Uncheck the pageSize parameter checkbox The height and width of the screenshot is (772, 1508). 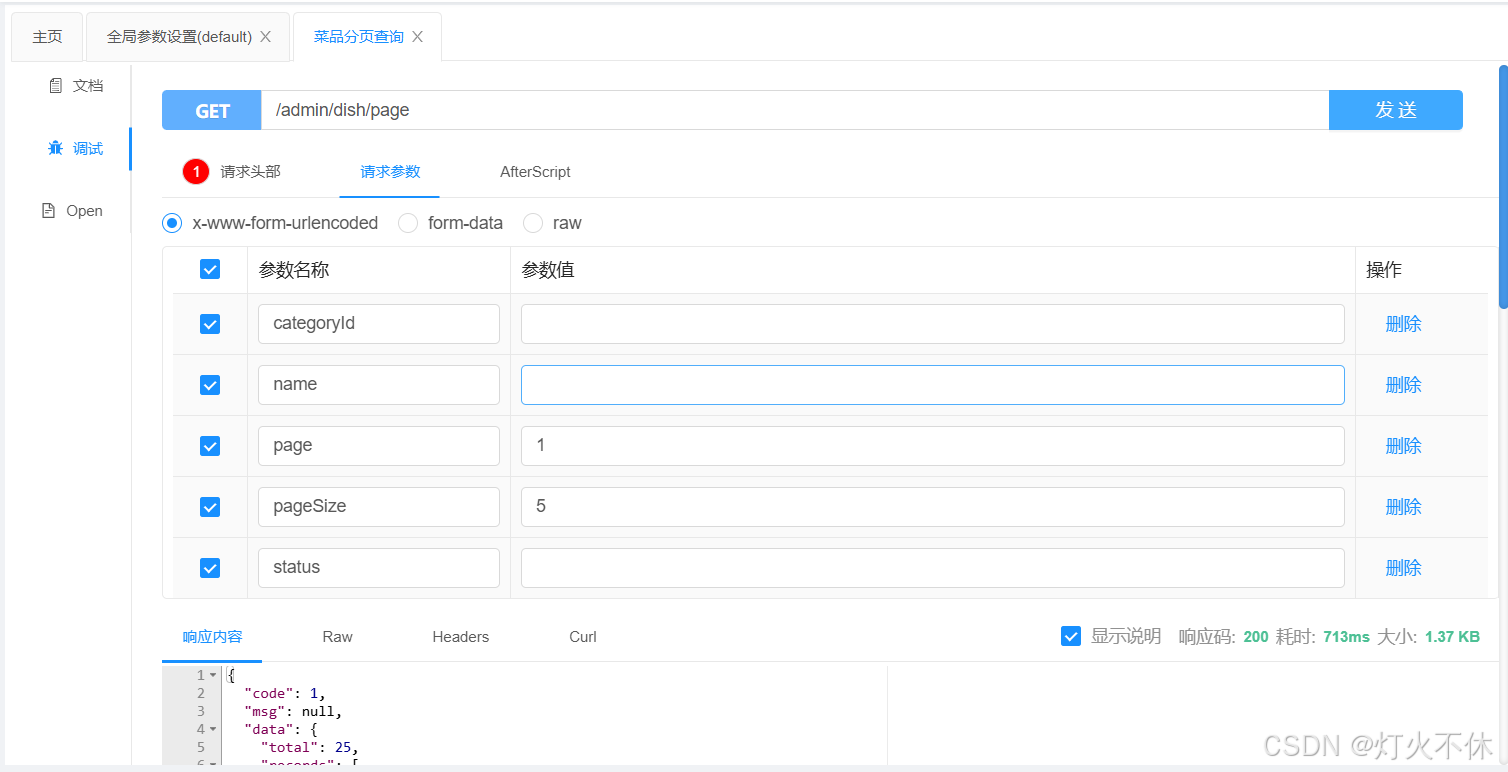click(x=210, y=507)
